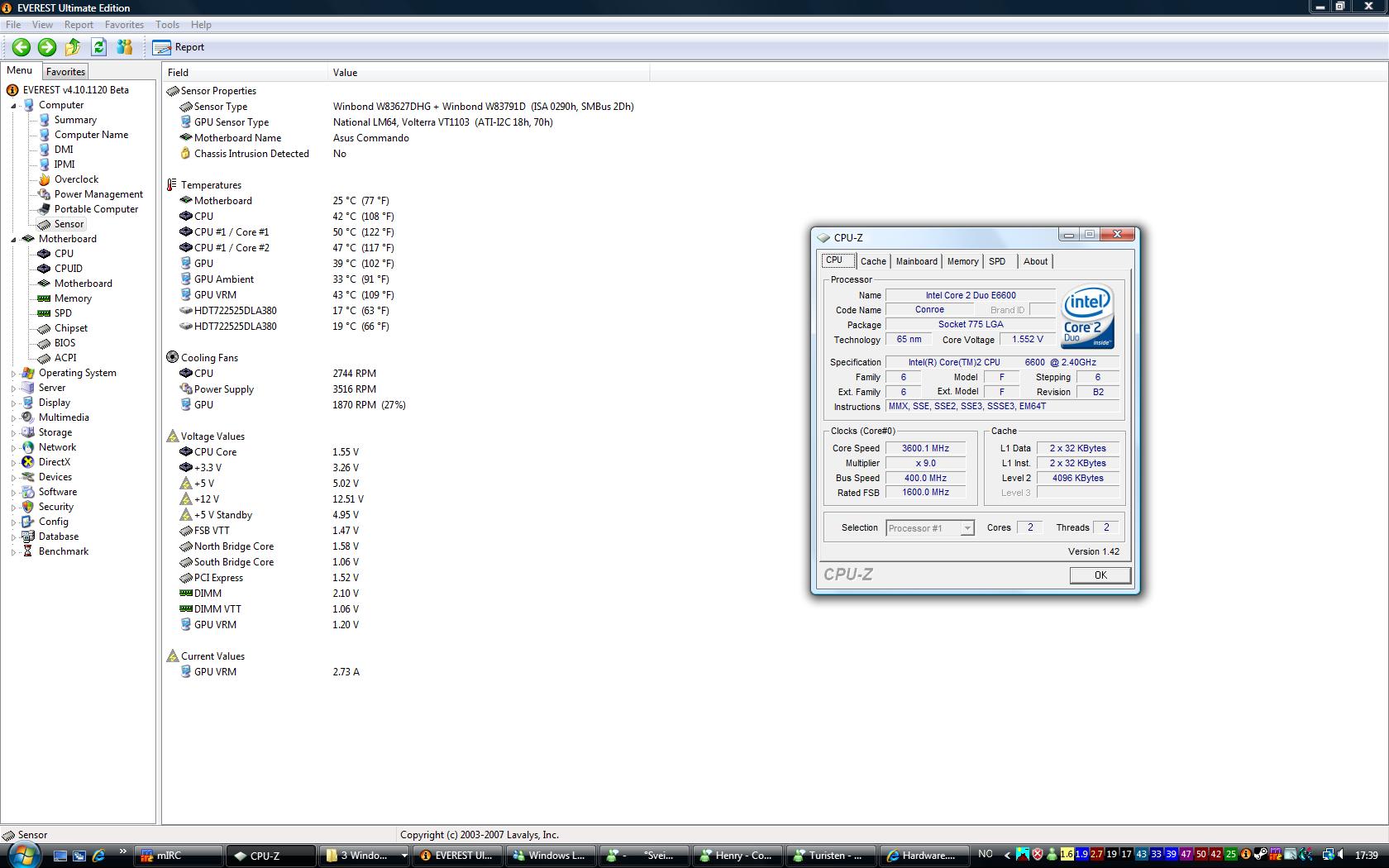Viewport: 1389px width, 868px height.
Task: Select the SPD tree item
Action: tap(63, 313)
